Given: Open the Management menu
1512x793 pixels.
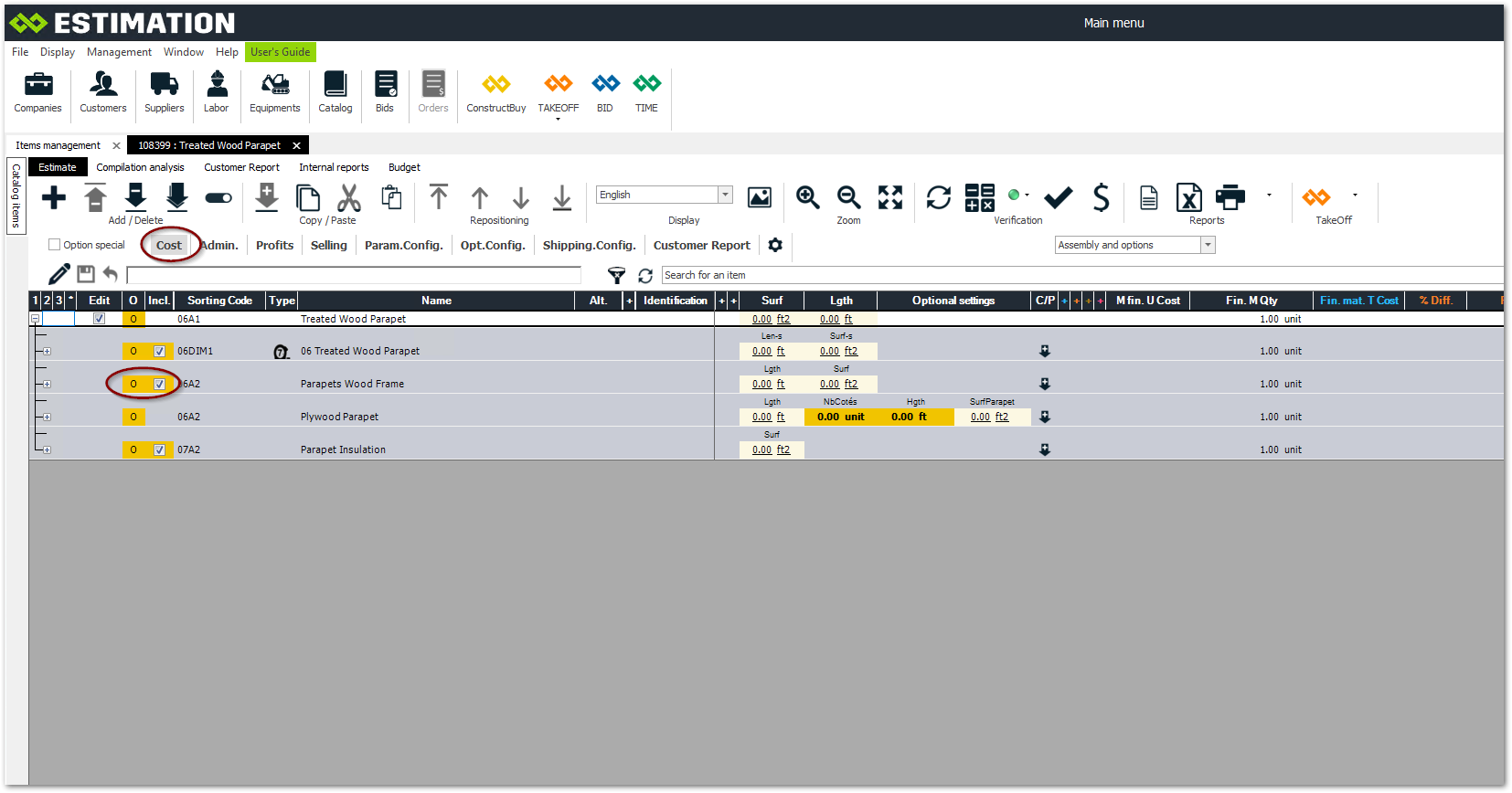Looking at the screenshot, I should pyautogui.click(x=119, y=52).
